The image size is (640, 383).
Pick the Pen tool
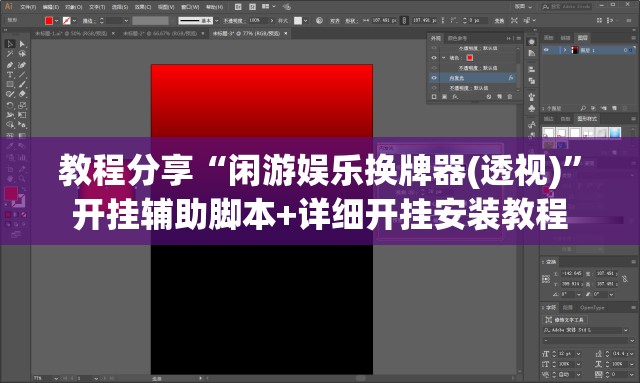[x=10, y=65]
